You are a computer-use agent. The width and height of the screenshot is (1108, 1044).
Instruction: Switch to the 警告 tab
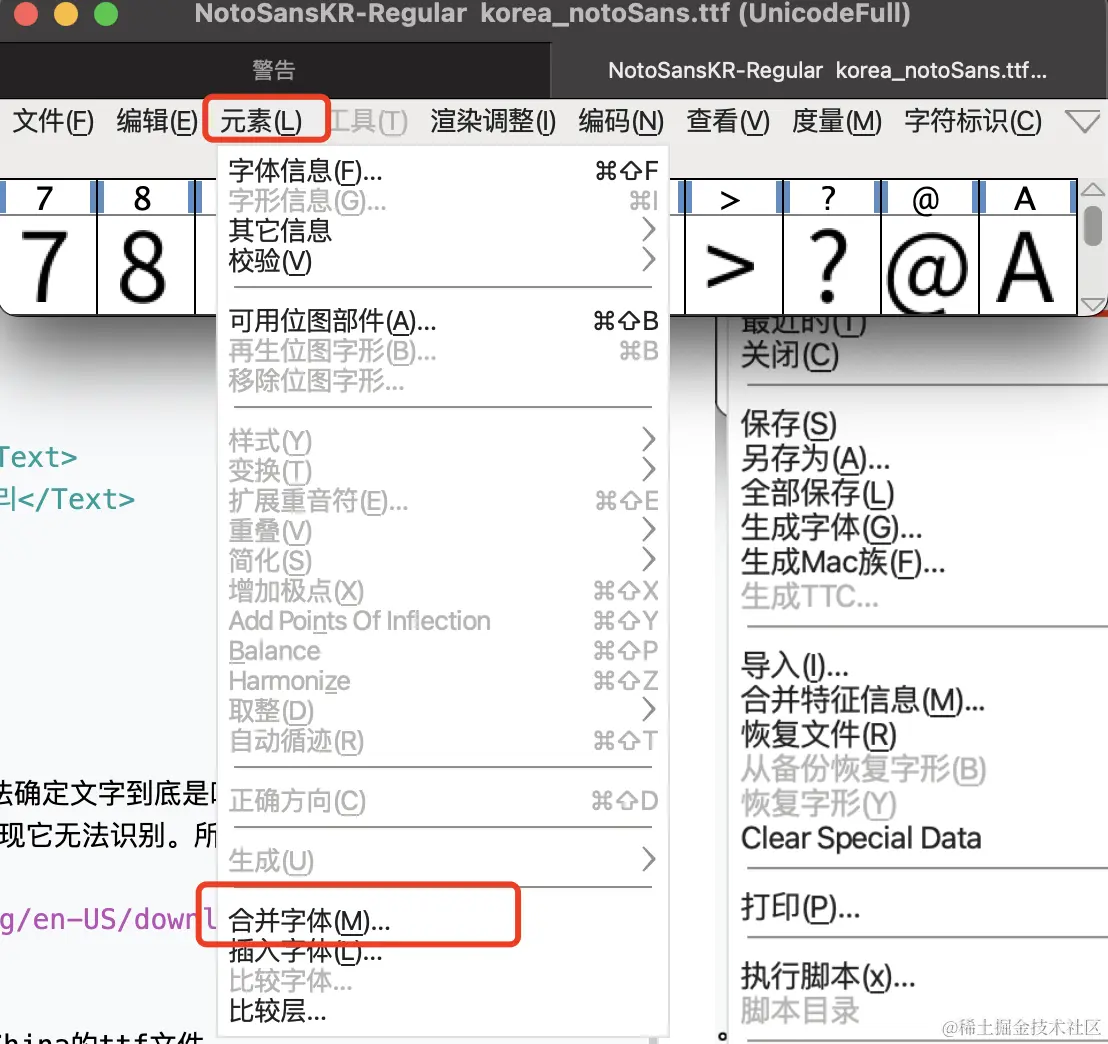click(274, 70)
